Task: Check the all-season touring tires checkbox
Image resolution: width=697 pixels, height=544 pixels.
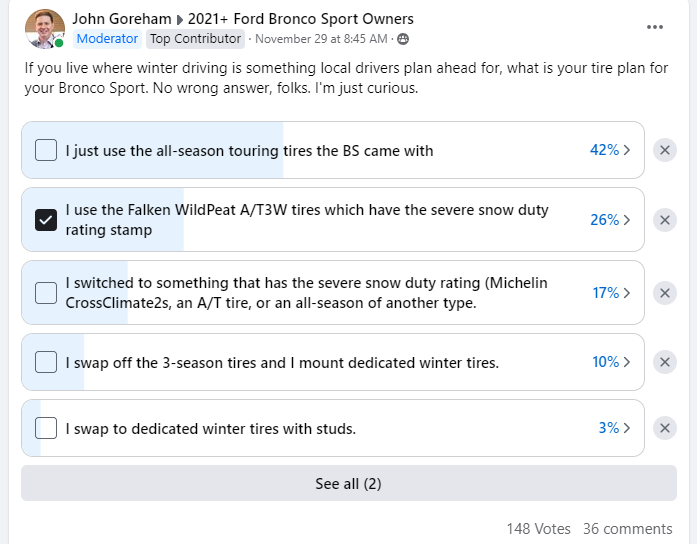Action: [46, 150]
